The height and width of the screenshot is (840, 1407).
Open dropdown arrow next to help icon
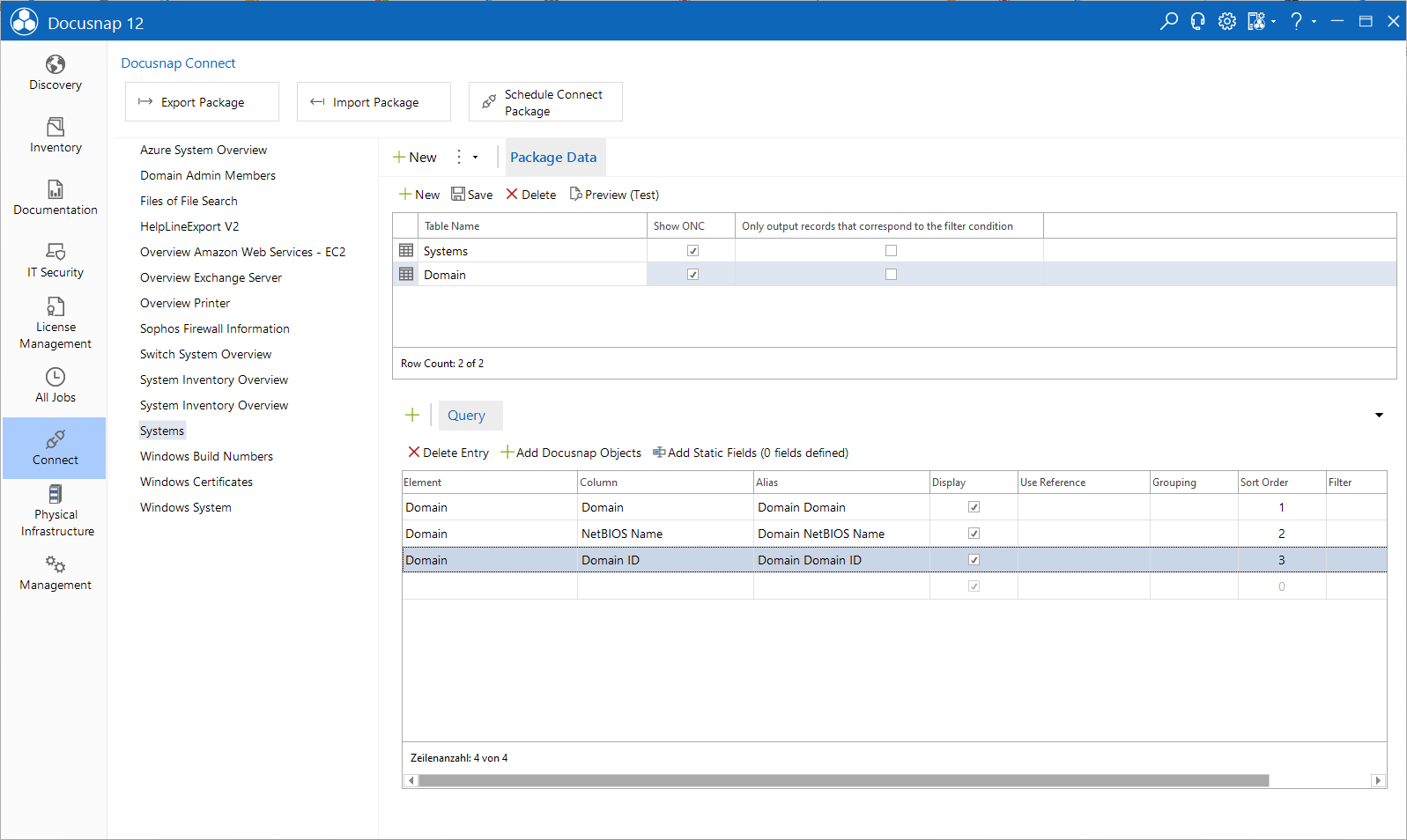[1314, 22]
